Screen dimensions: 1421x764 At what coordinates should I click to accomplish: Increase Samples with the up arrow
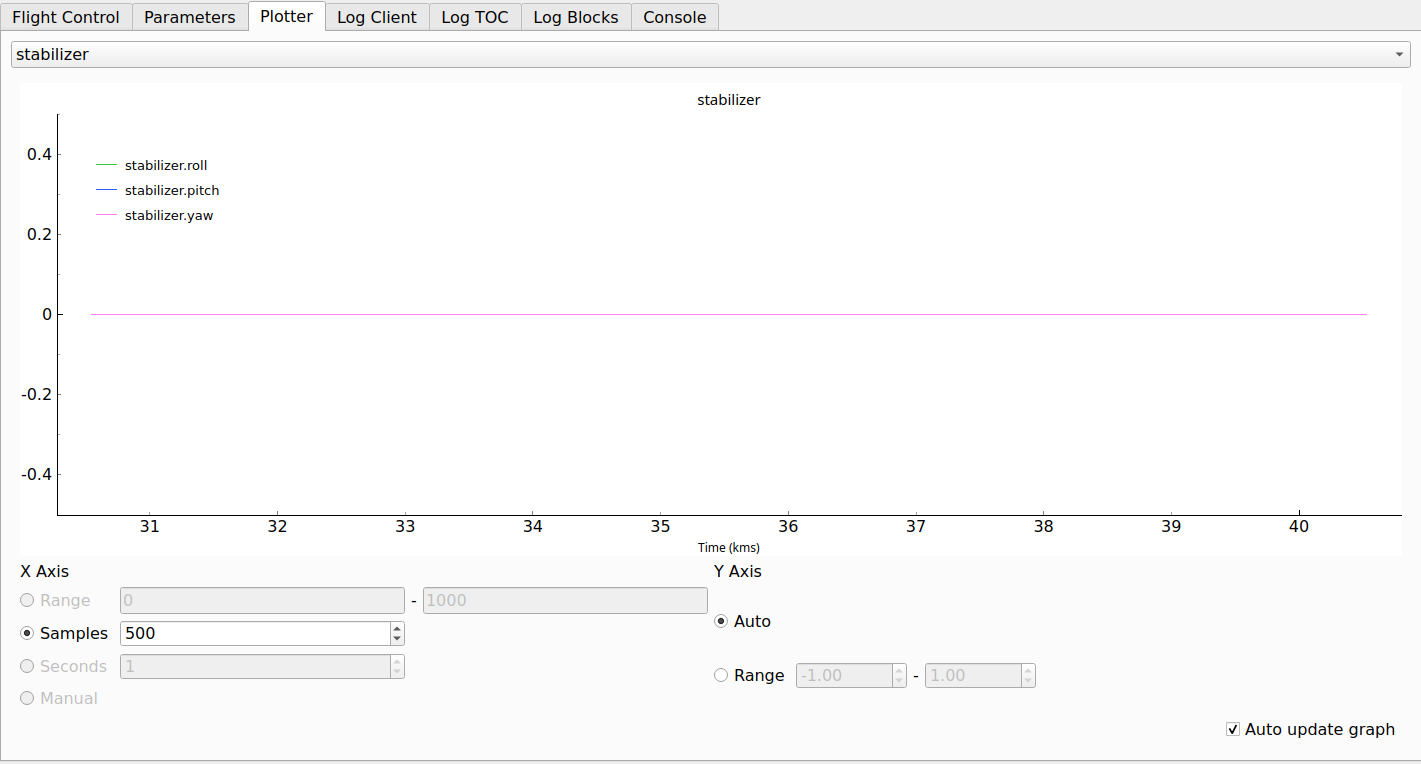pos(397,628)
